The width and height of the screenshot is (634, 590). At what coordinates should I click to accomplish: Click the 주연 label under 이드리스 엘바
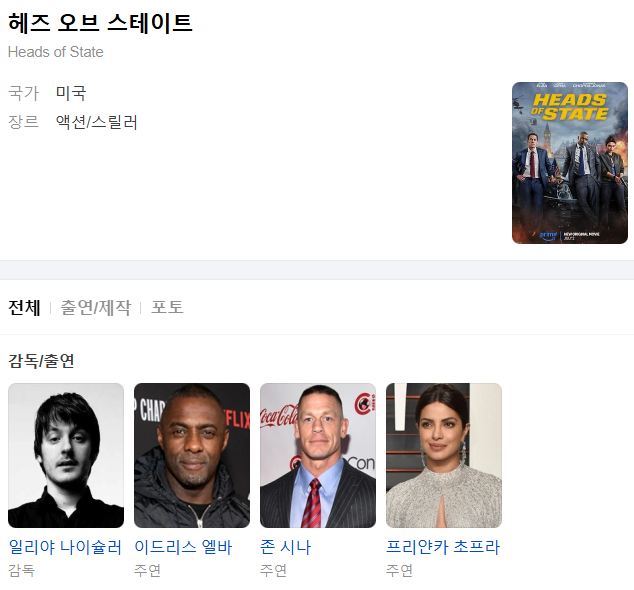pos(148,570)
